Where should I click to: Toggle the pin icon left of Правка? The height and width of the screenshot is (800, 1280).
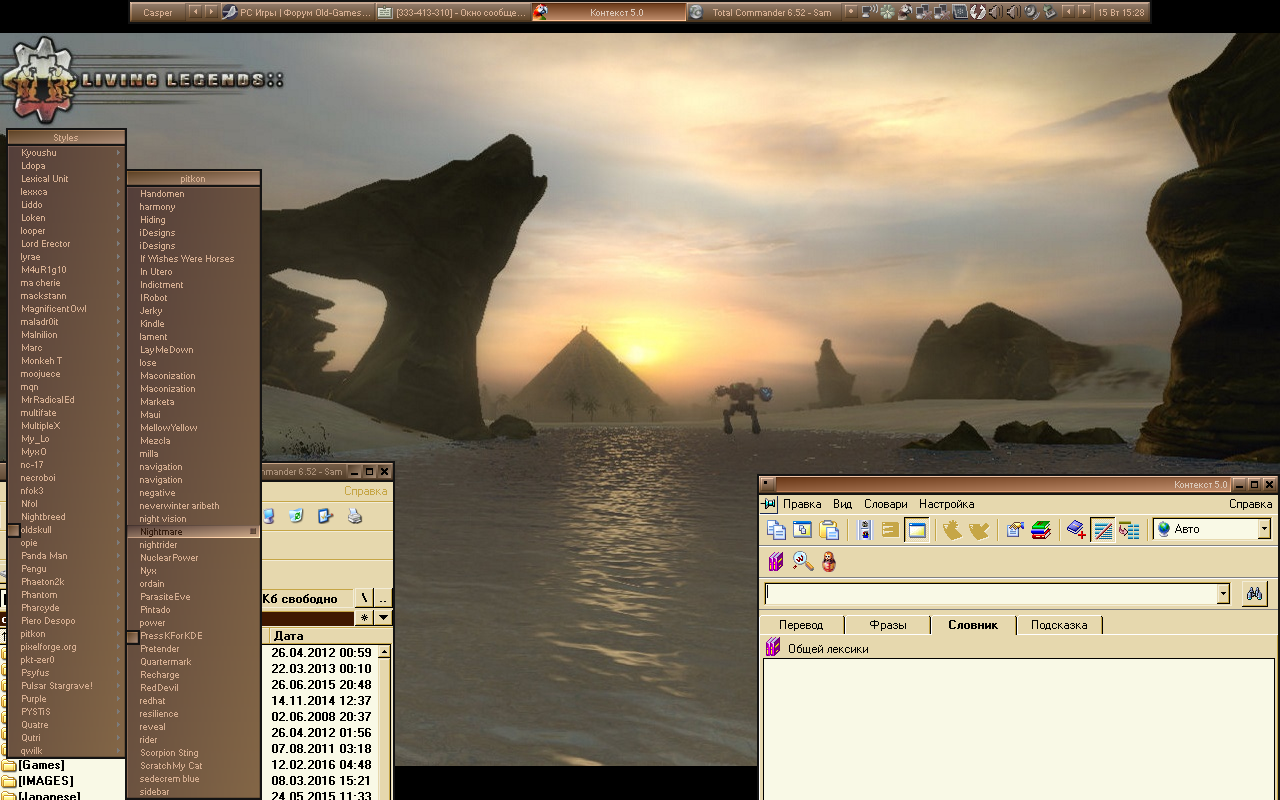769,504
